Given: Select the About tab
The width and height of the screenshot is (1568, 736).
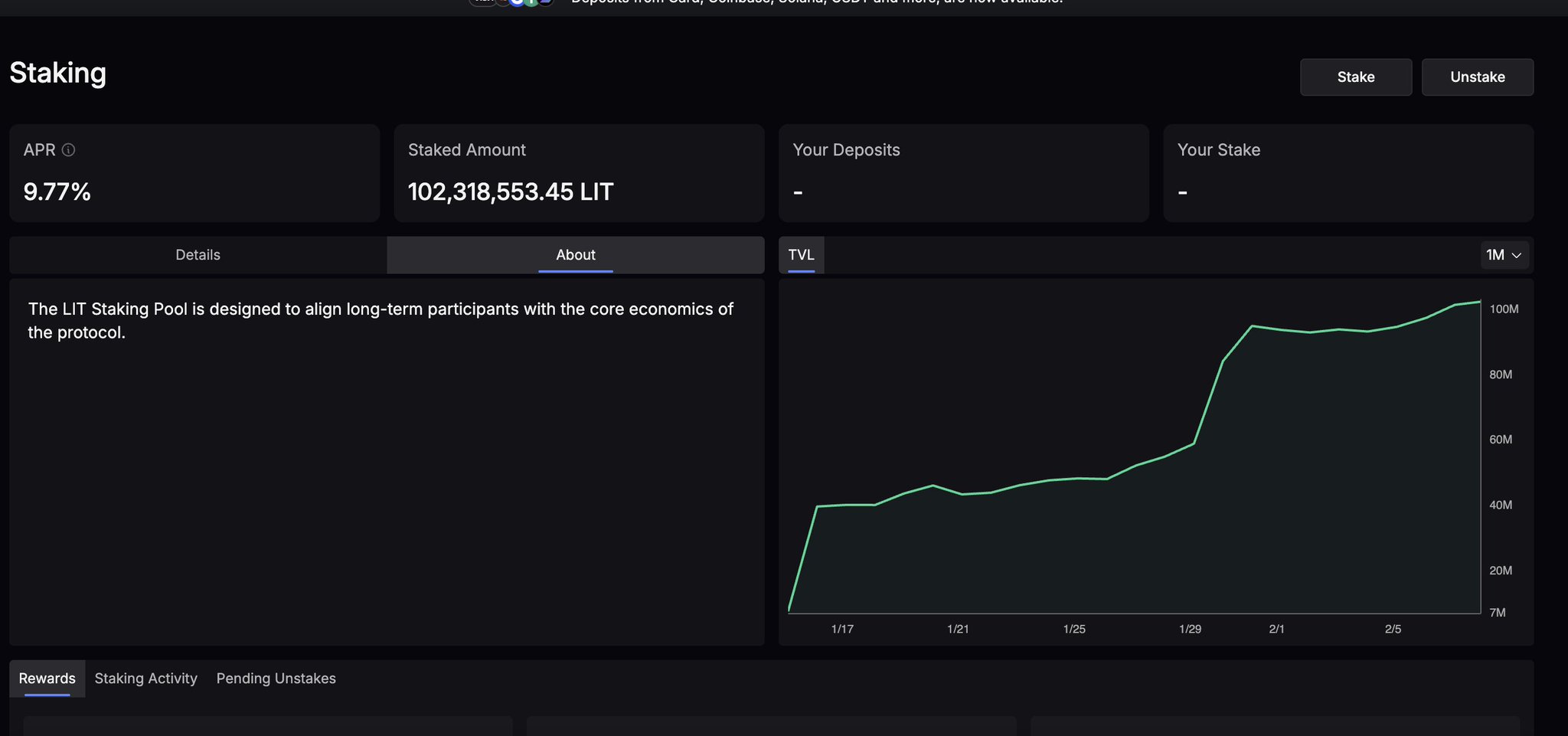Looking at the screenshot, I should pos(575,255).
